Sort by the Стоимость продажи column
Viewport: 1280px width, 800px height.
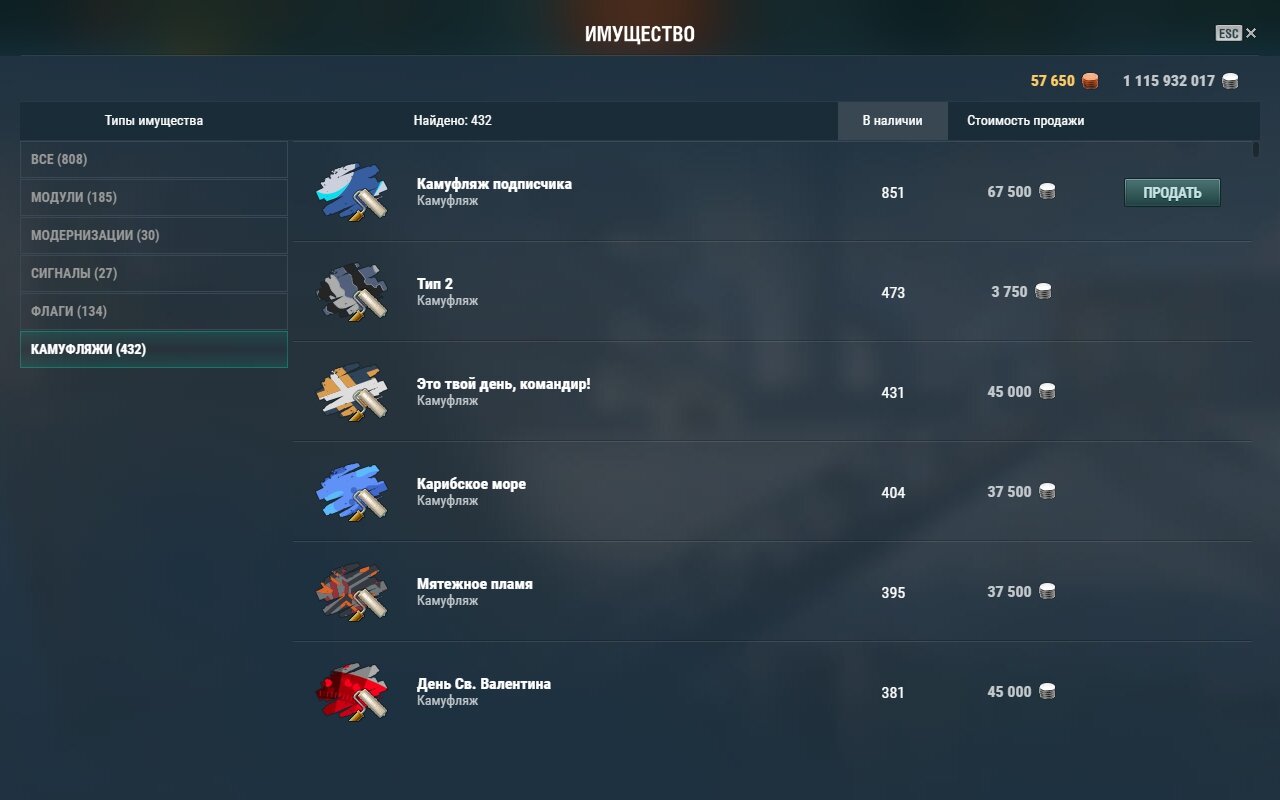[x=1025, y=121]
